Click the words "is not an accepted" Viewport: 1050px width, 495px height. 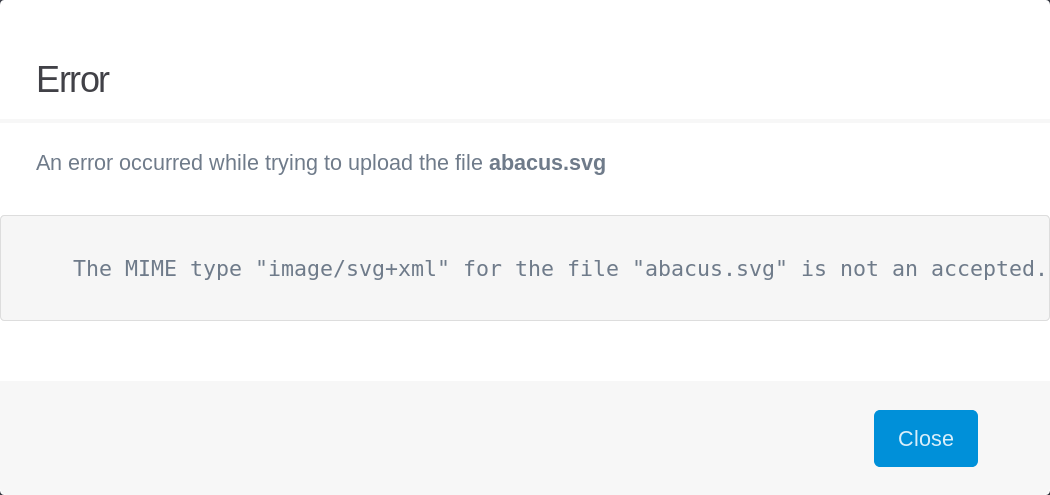(917, 269)
